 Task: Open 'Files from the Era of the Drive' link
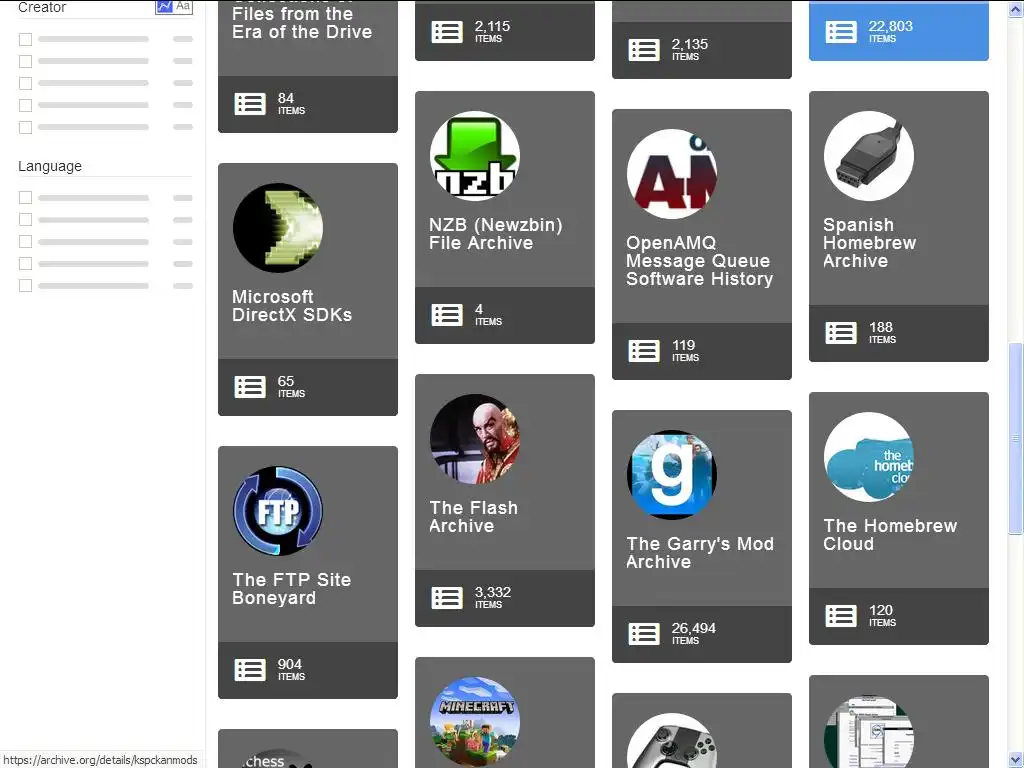coord(302,22)
